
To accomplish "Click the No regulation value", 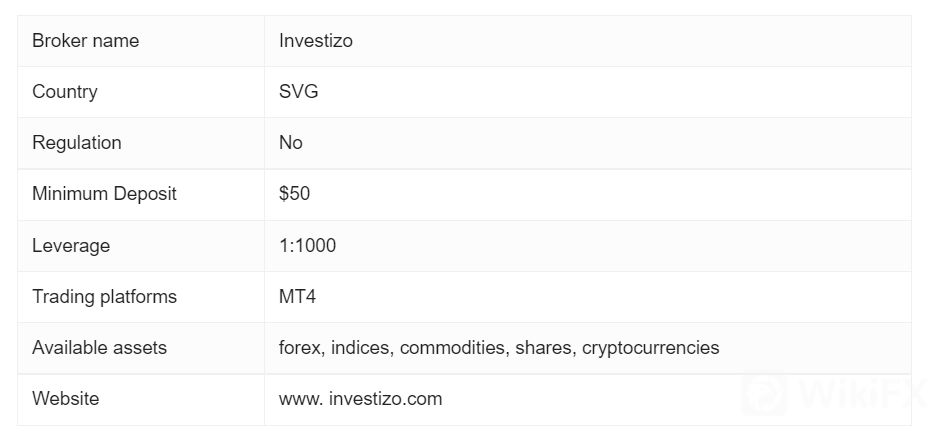I will click(290, 143).
